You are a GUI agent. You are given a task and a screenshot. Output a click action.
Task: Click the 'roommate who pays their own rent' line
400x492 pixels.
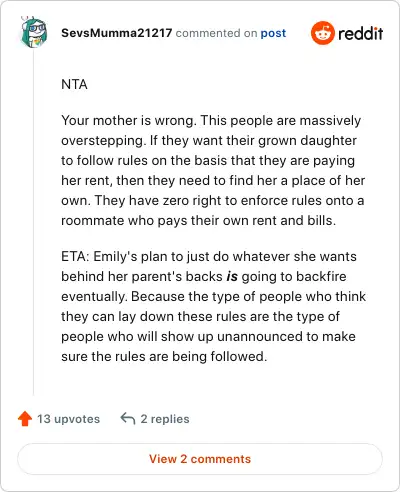[x=198, y=220]
